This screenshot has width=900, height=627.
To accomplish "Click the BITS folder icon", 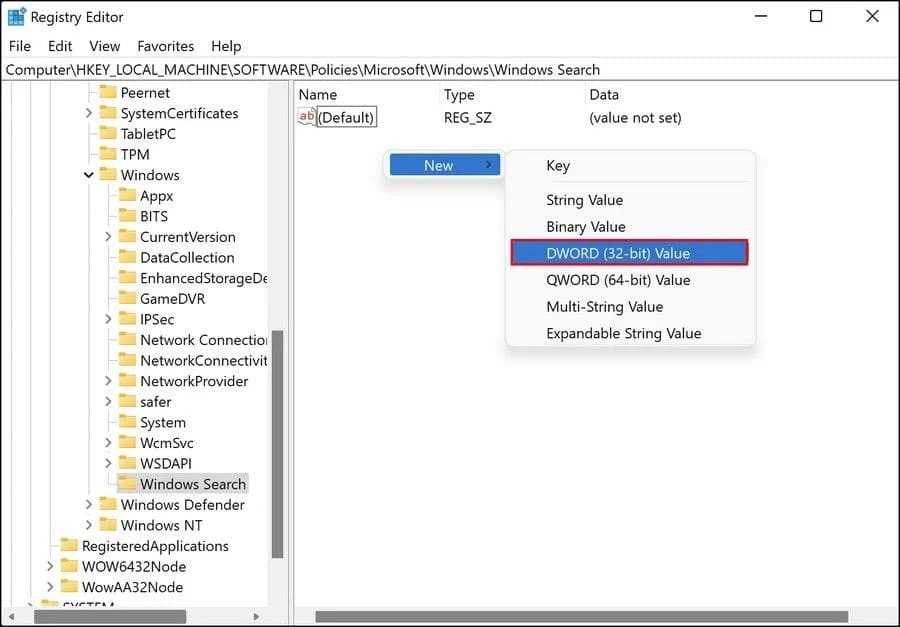I will click(127, 216).
